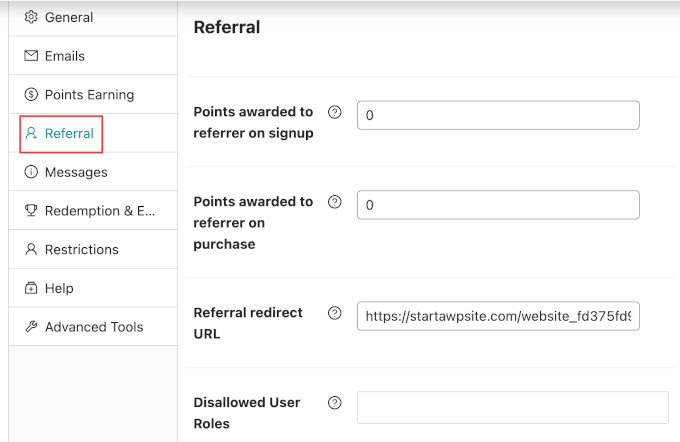This screenshot has height=442, width=680.
Task: Click the Redemption trophy icon
Action: 31,211
